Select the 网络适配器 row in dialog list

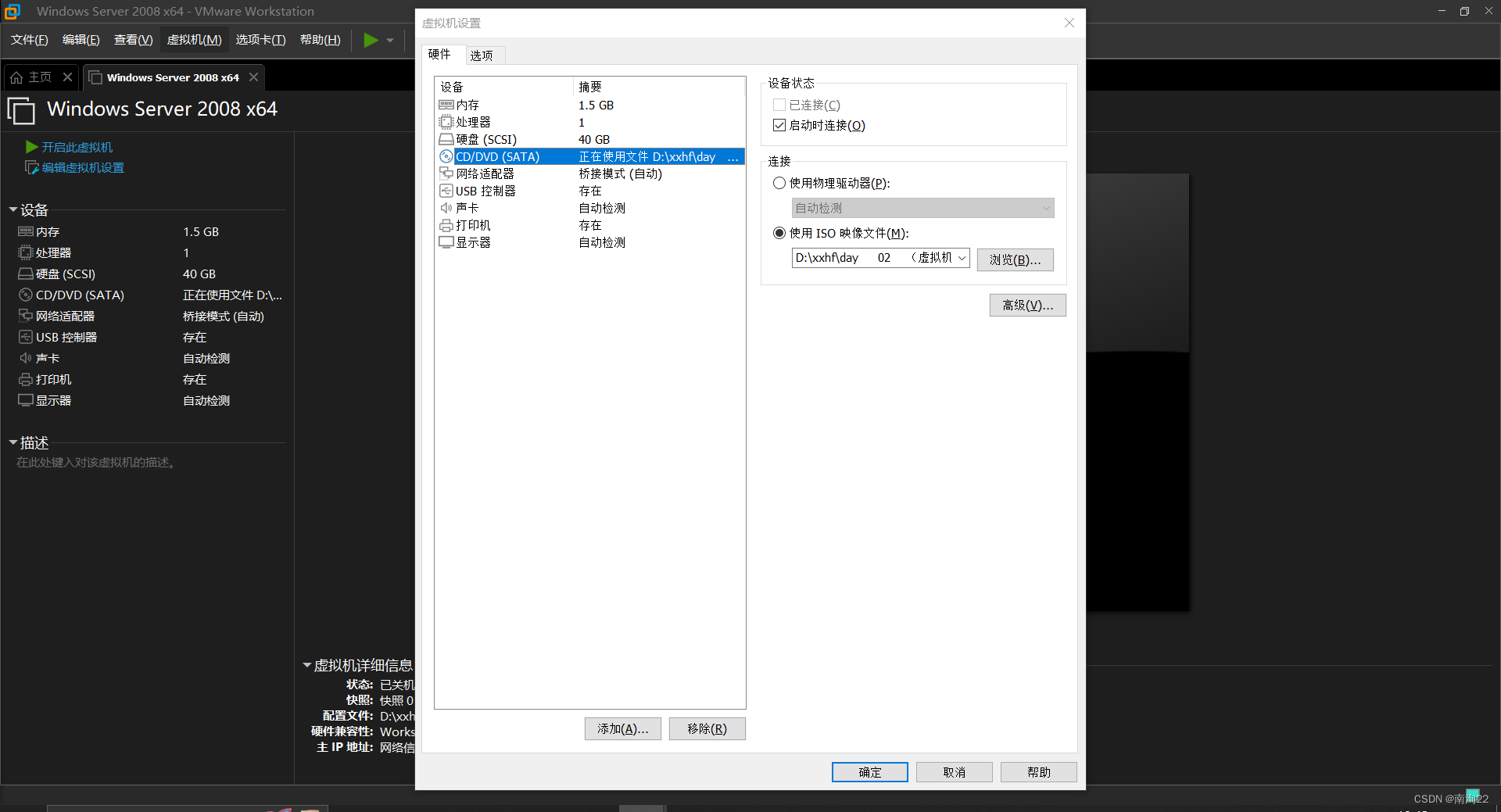(x=591, y=173)
